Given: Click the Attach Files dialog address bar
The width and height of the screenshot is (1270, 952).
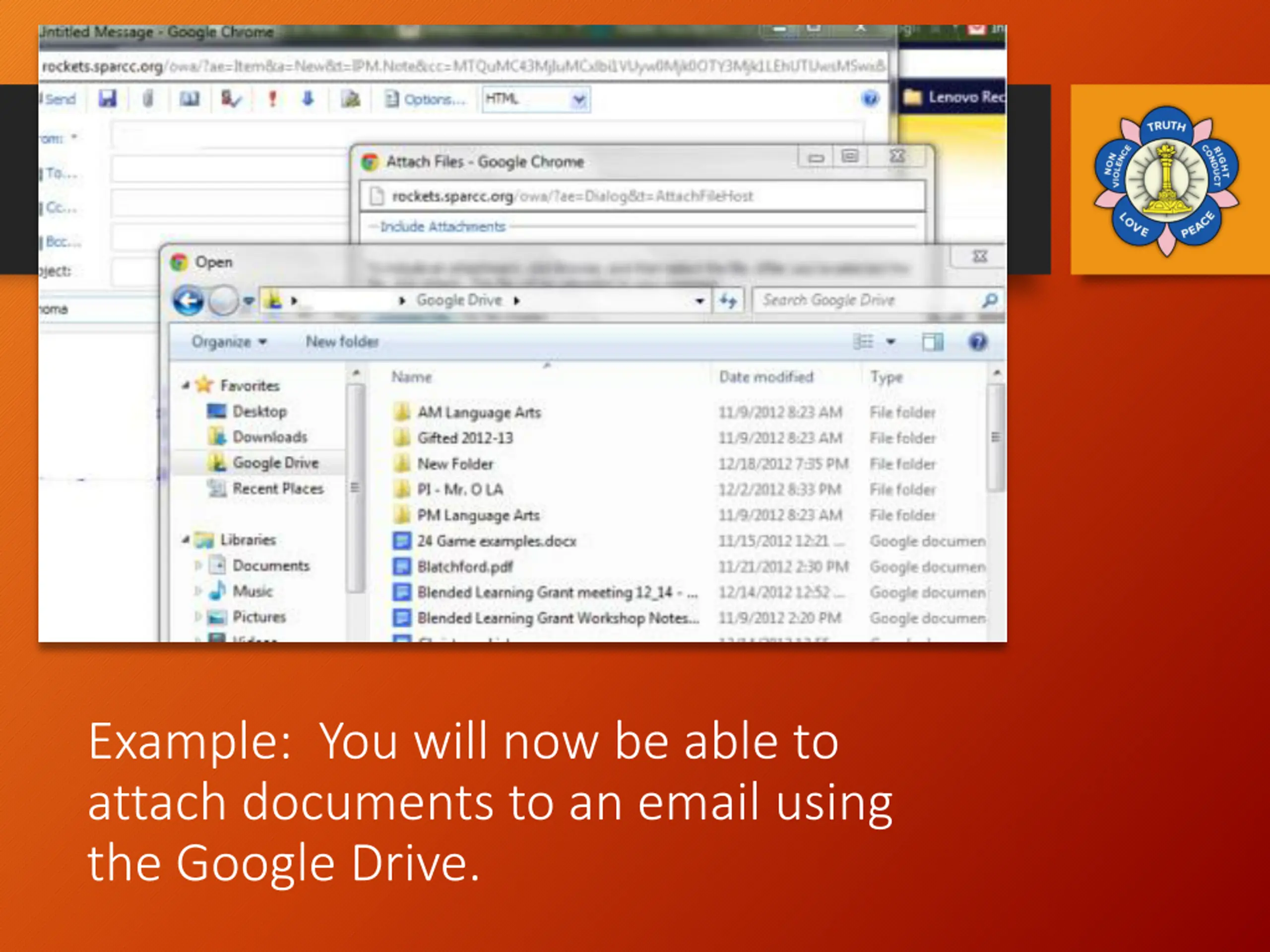Looking at the screenshot, I should pyautogui.click(x=642, y=196).
